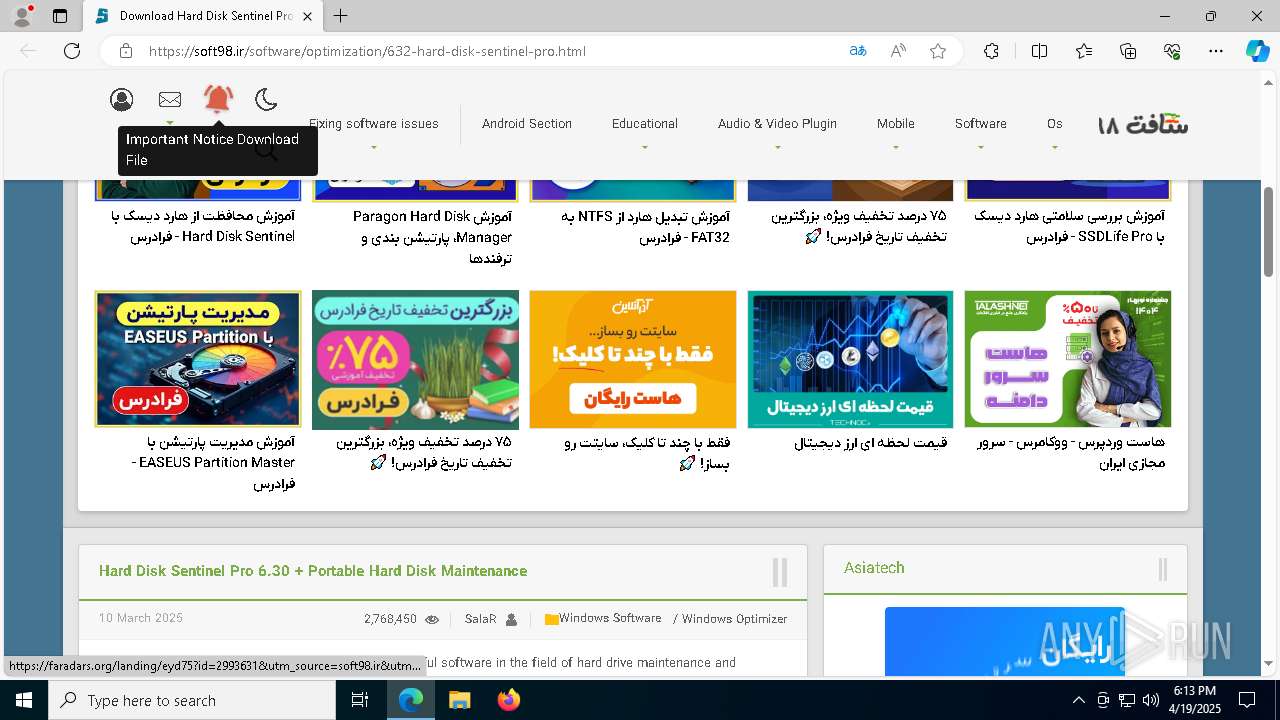Click the Windows Optimizer category link
This screenshot has height=720, width=1280.
(x=735, y=619)
